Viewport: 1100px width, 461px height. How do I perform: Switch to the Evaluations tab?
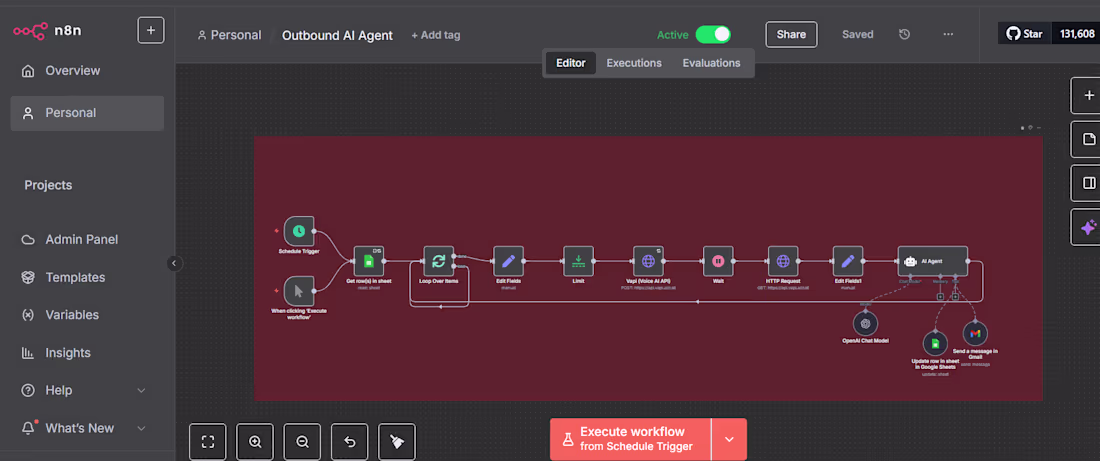click(711, 63)
